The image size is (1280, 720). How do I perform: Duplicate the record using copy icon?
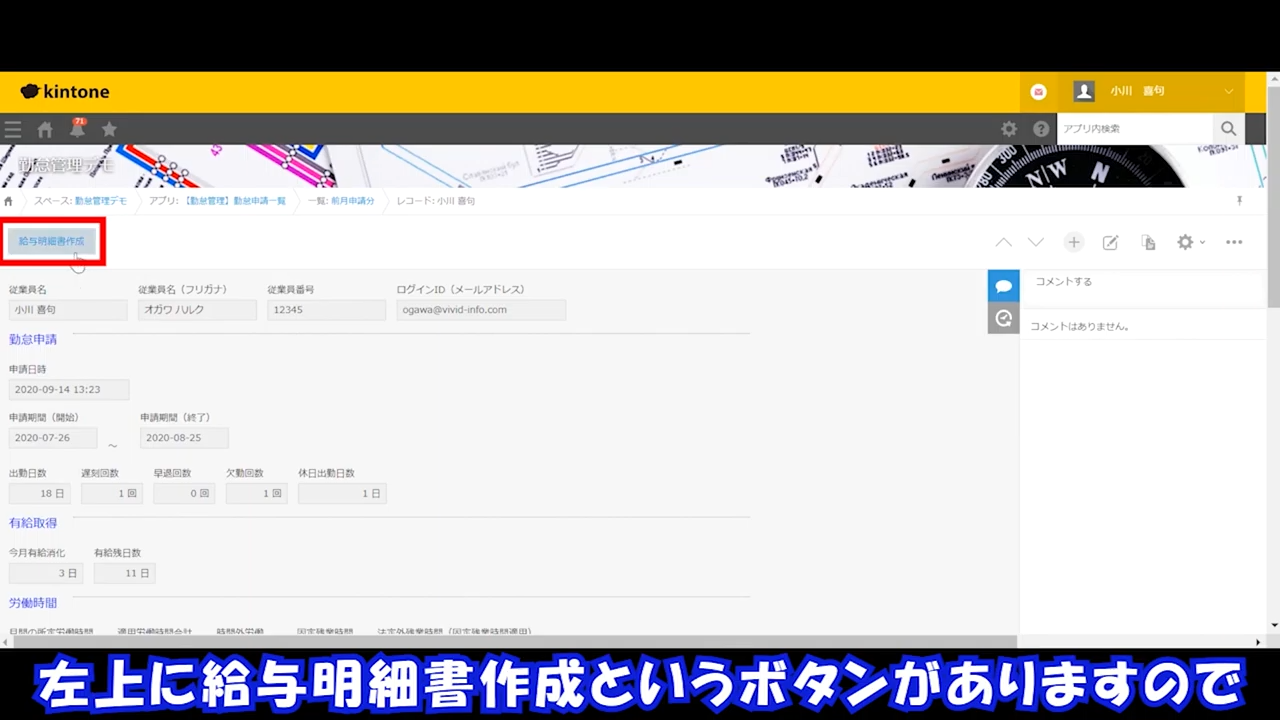(1148, 242)
